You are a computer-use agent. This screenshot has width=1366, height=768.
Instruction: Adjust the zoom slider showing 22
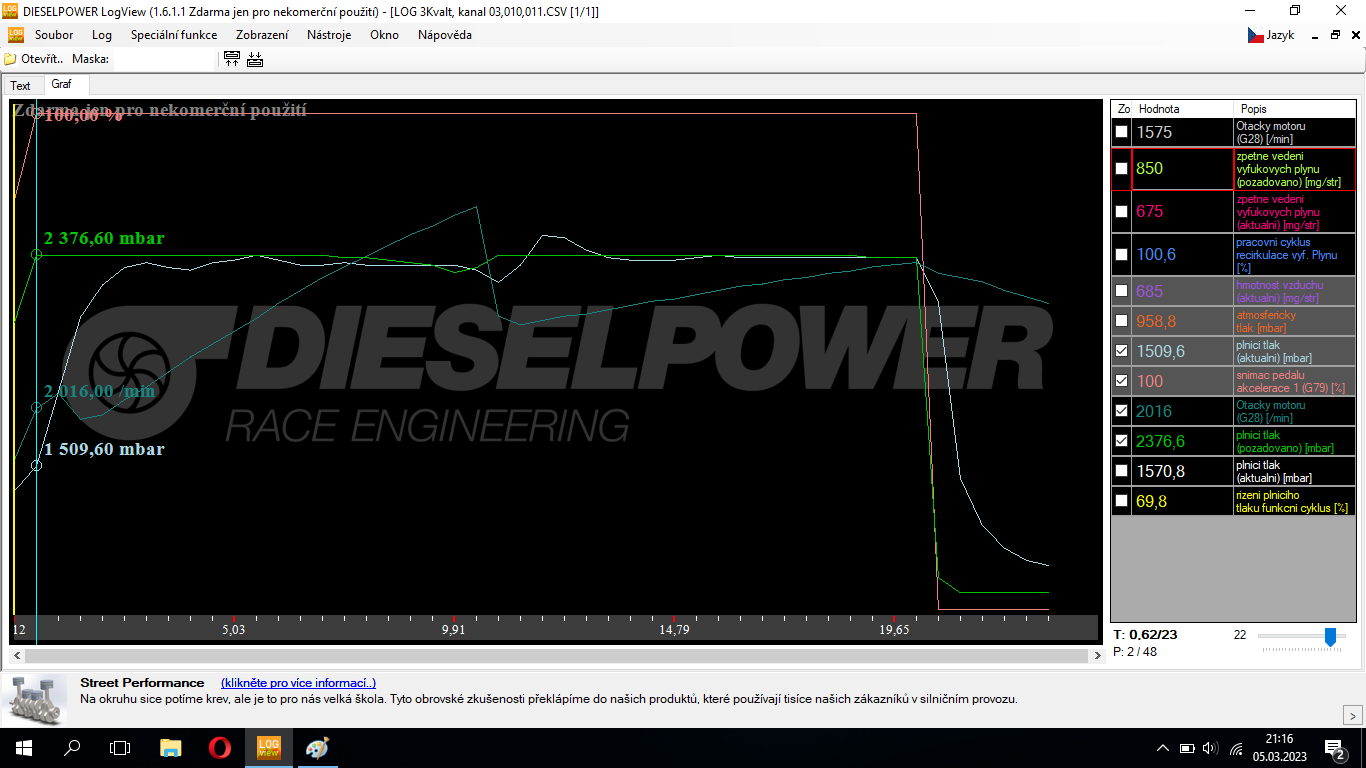point(1330,637)
